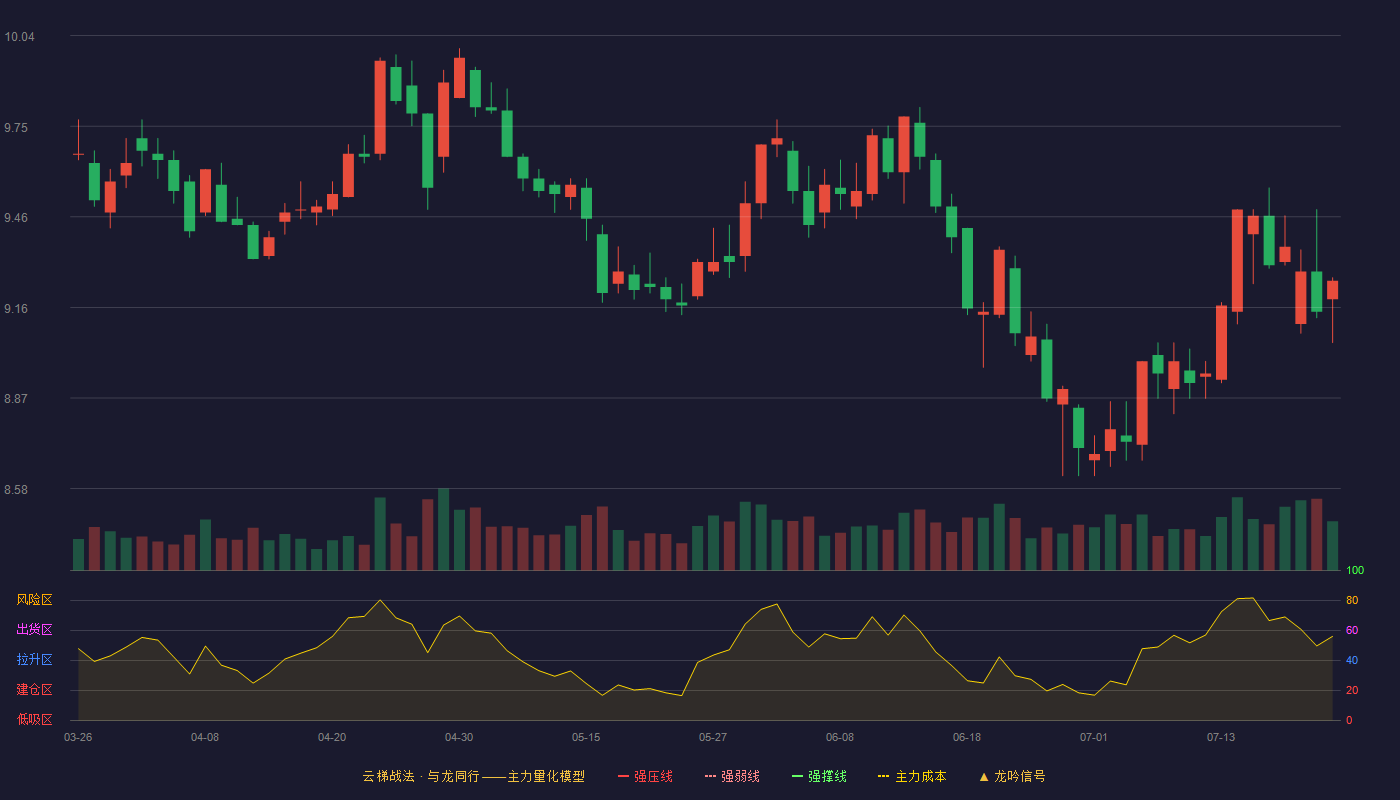Click the green 强撑线 legend line marker
1400x800 pixels.
pyautogui.click(x=797, y=776)
